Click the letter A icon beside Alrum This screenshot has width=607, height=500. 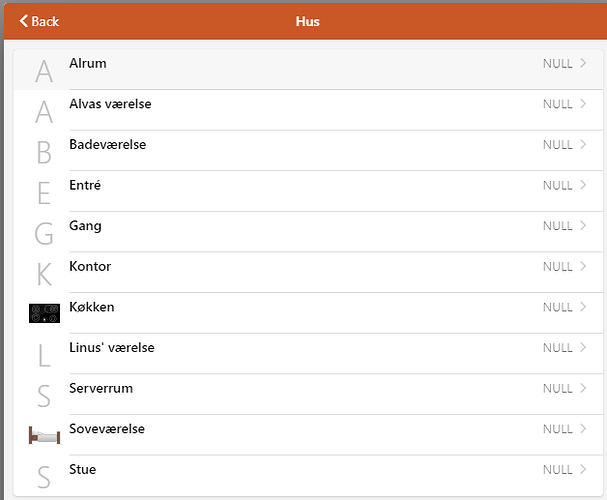click(44, 71)
